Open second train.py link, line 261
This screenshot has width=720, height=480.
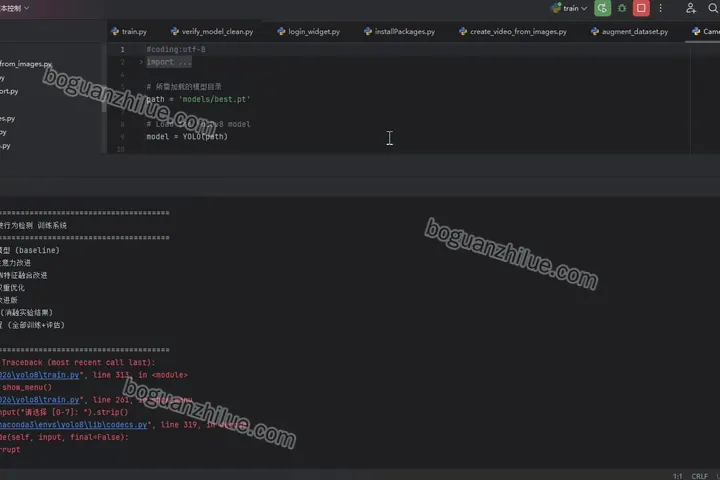click(x=39, y=400)
